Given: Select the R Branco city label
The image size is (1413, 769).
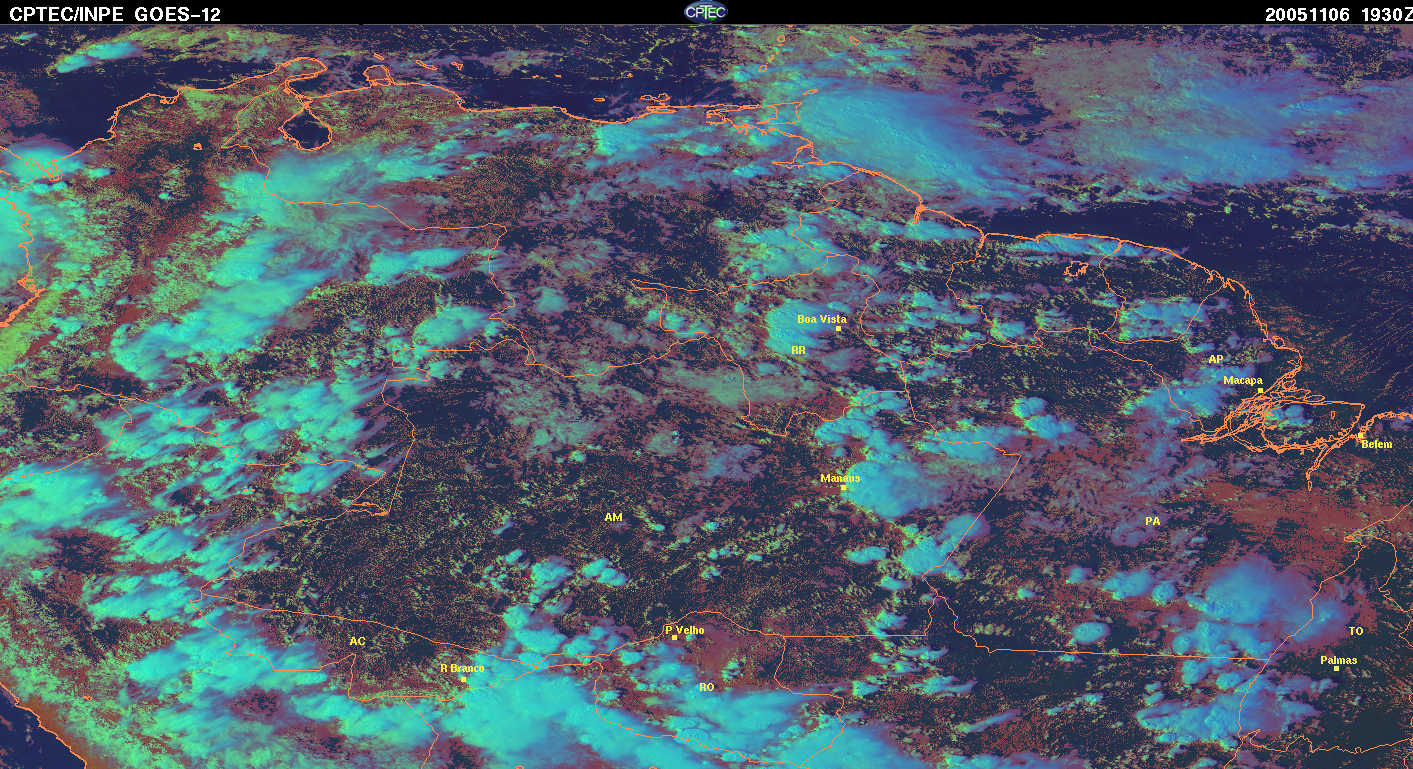Looking at the screenshot, I should [x=462, y=668].
